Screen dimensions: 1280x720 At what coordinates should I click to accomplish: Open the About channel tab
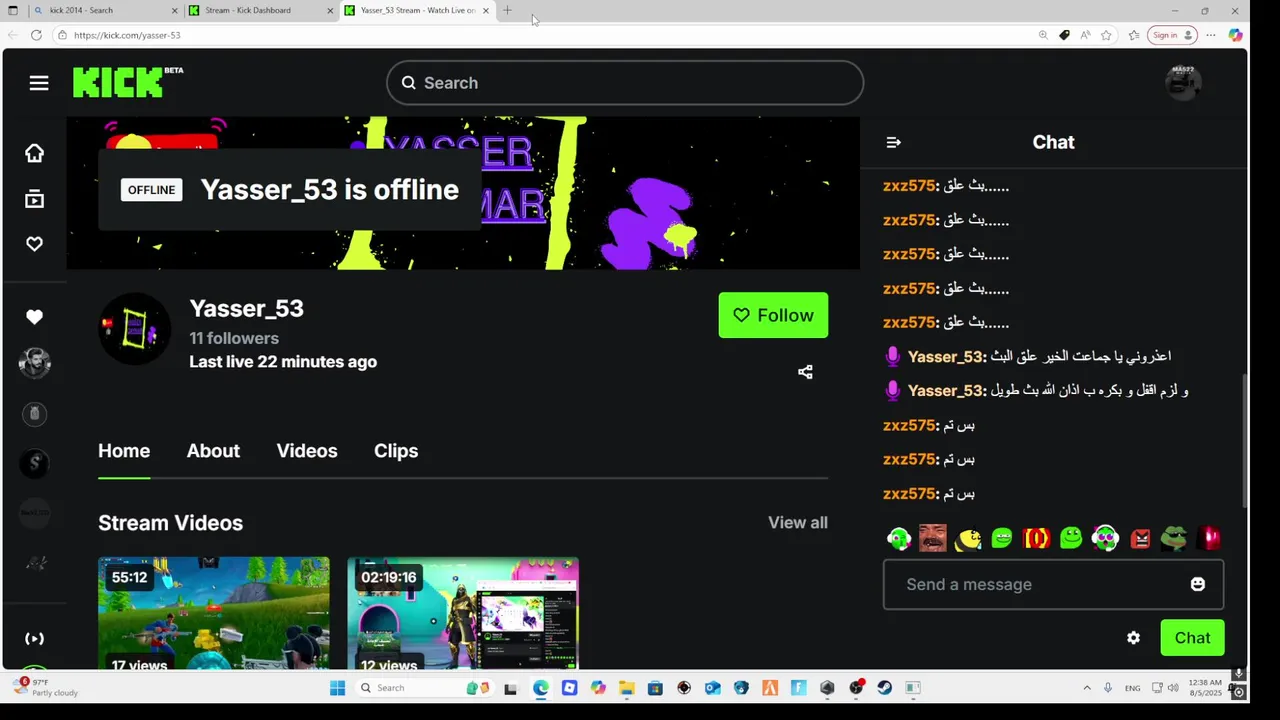213,451
